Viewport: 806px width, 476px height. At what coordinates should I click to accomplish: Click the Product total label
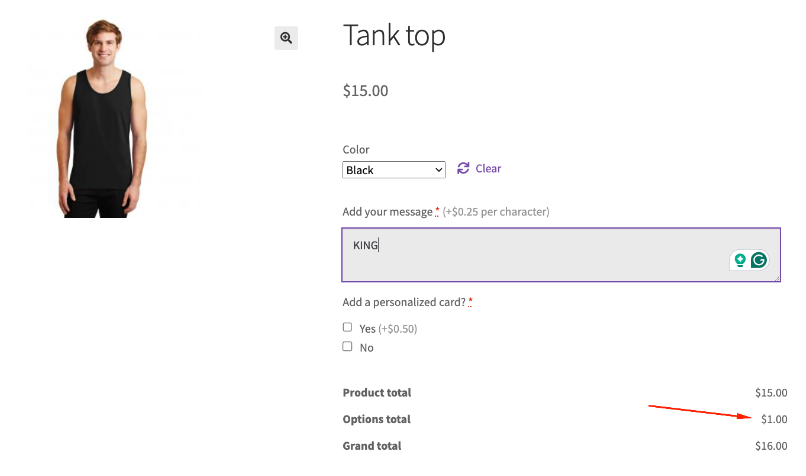[x=377, y=393]
